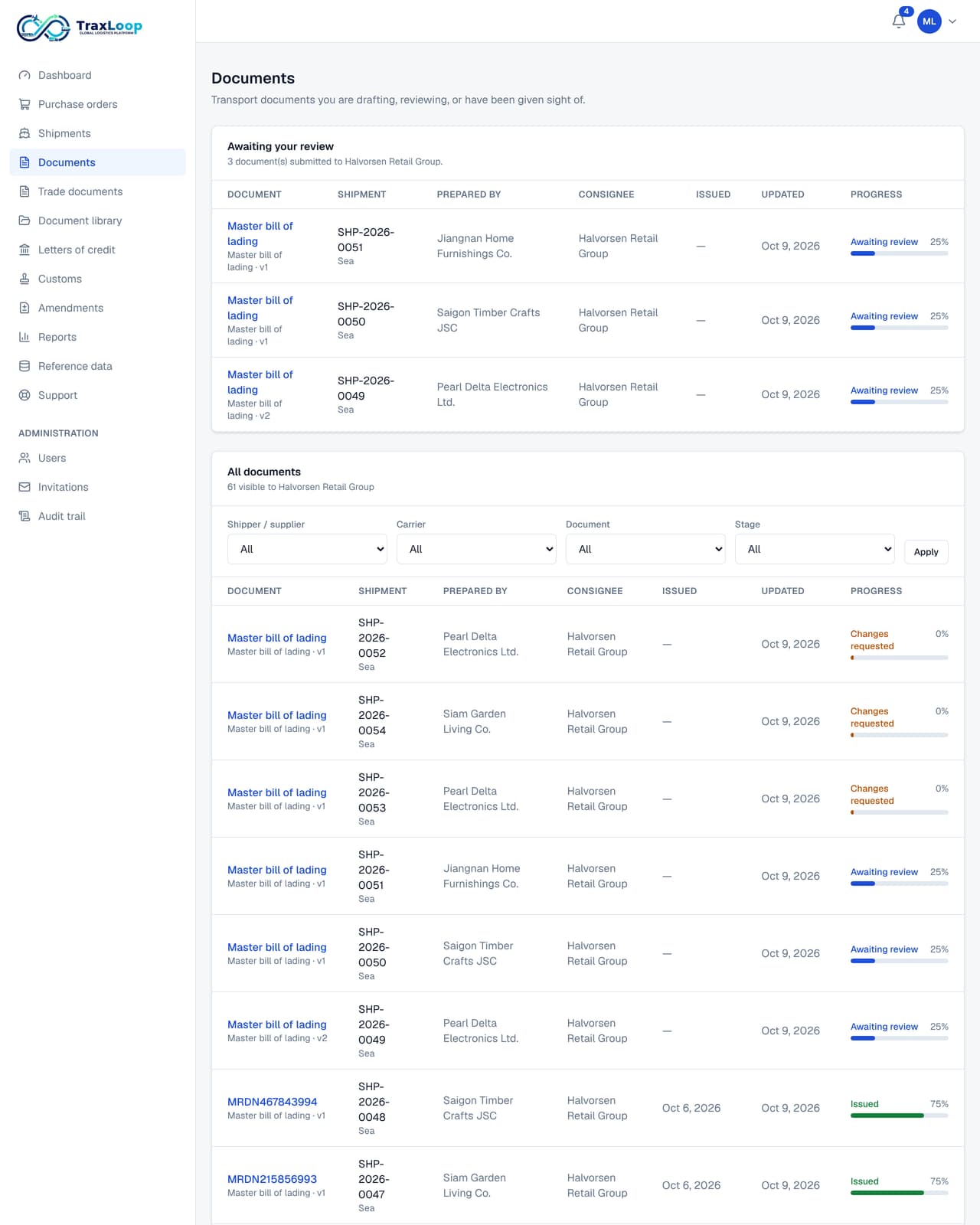Open Audit trail menu item
The image size is (980, 1225).
click(98, 516)
